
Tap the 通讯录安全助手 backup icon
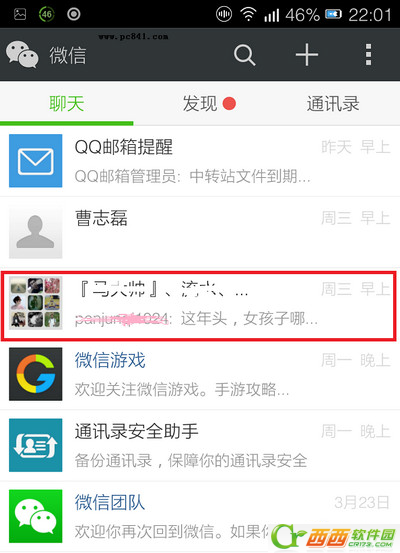point(36,445)
